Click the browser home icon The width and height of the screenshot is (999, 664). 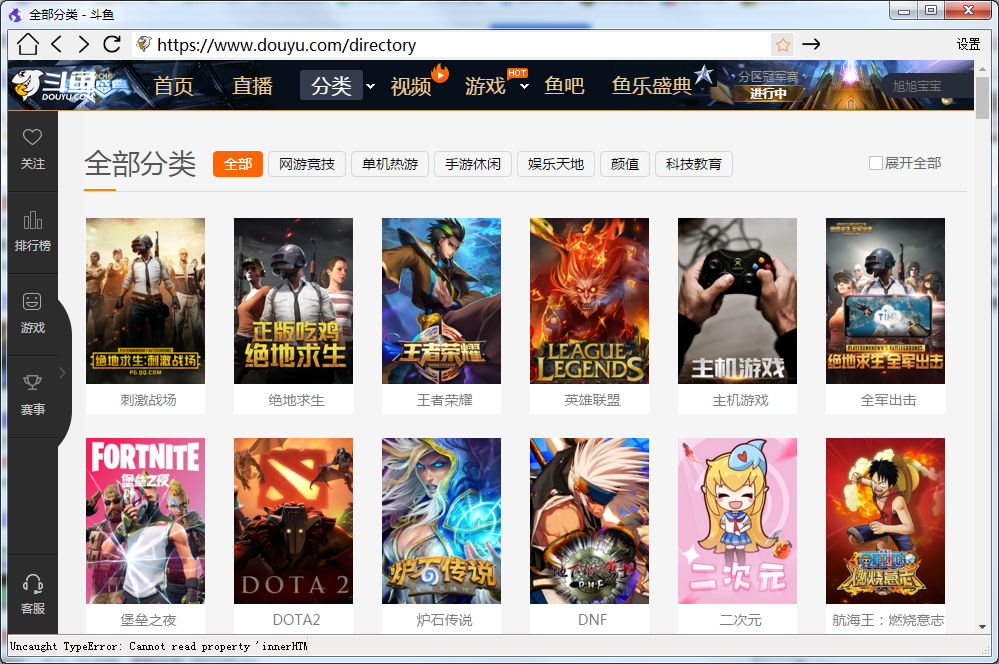pos(27,44)
